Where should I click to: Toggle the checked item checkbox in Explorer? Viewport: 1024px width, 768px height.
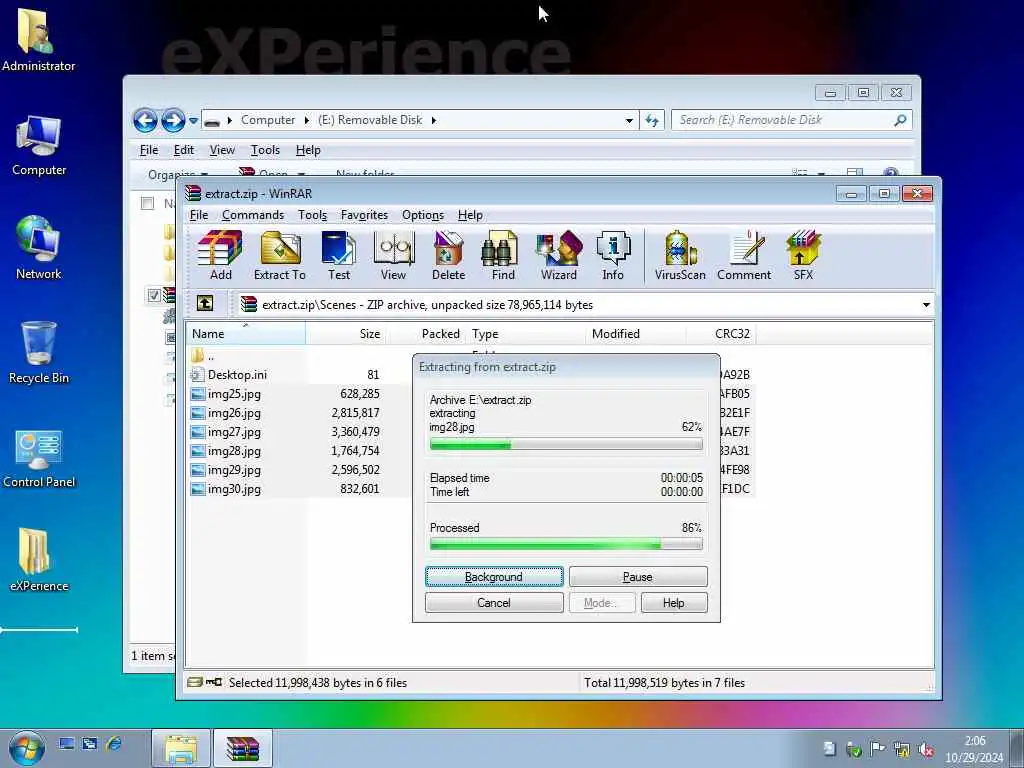point(154,295)
